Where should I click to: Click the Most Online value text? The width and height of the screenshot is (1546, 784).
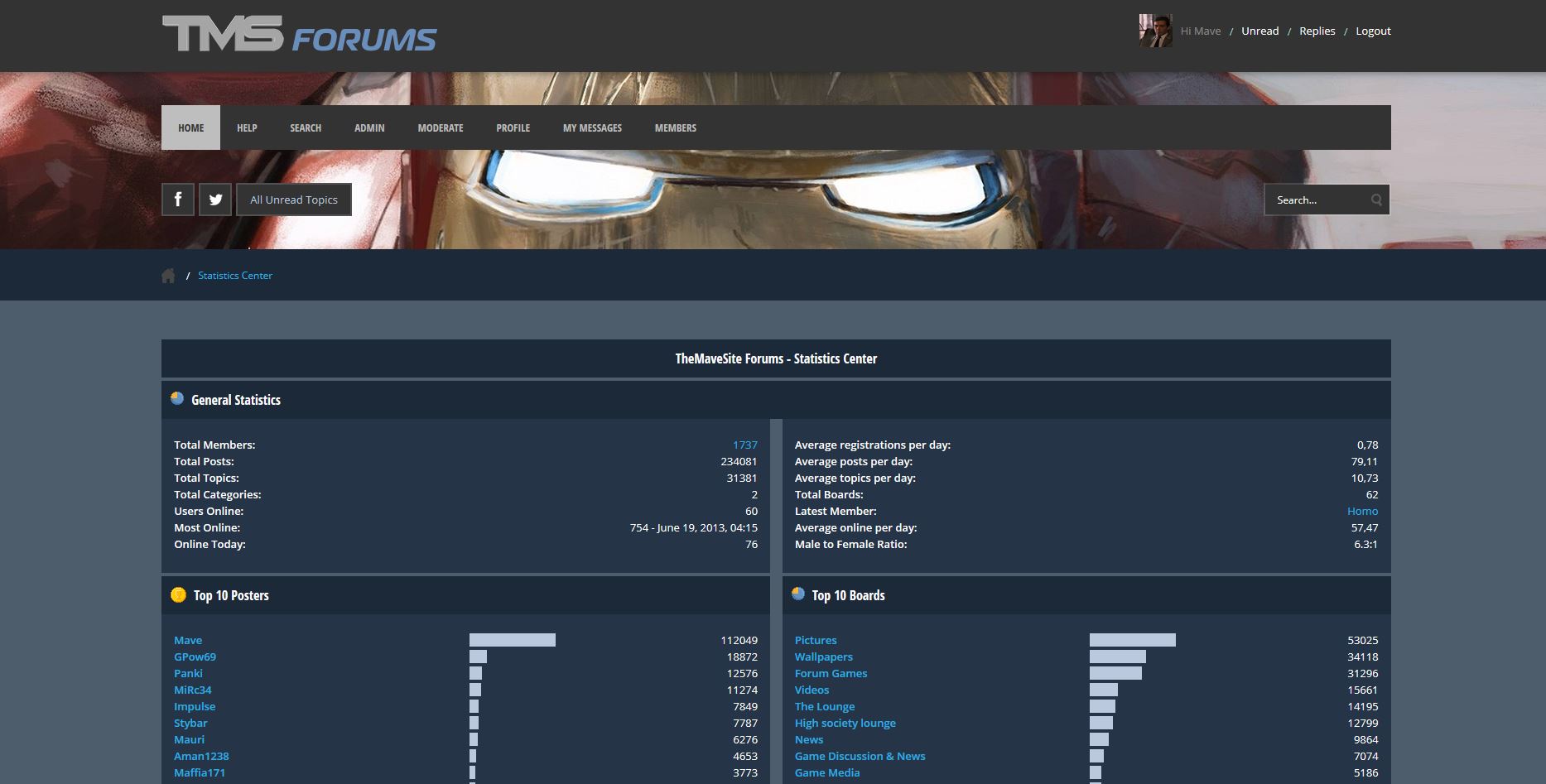pos(694,527)
